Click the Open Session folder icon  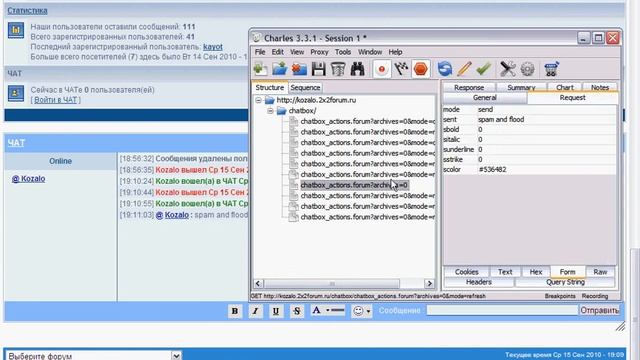[280, 69]
